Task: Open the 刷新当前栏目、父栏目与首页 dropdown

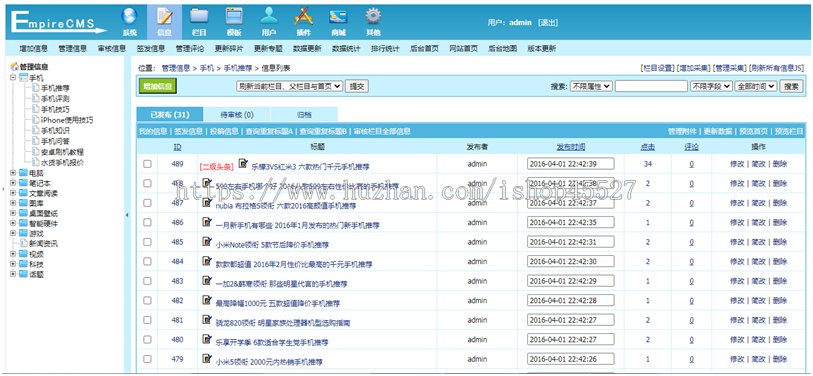Action: tap(289, 86)
